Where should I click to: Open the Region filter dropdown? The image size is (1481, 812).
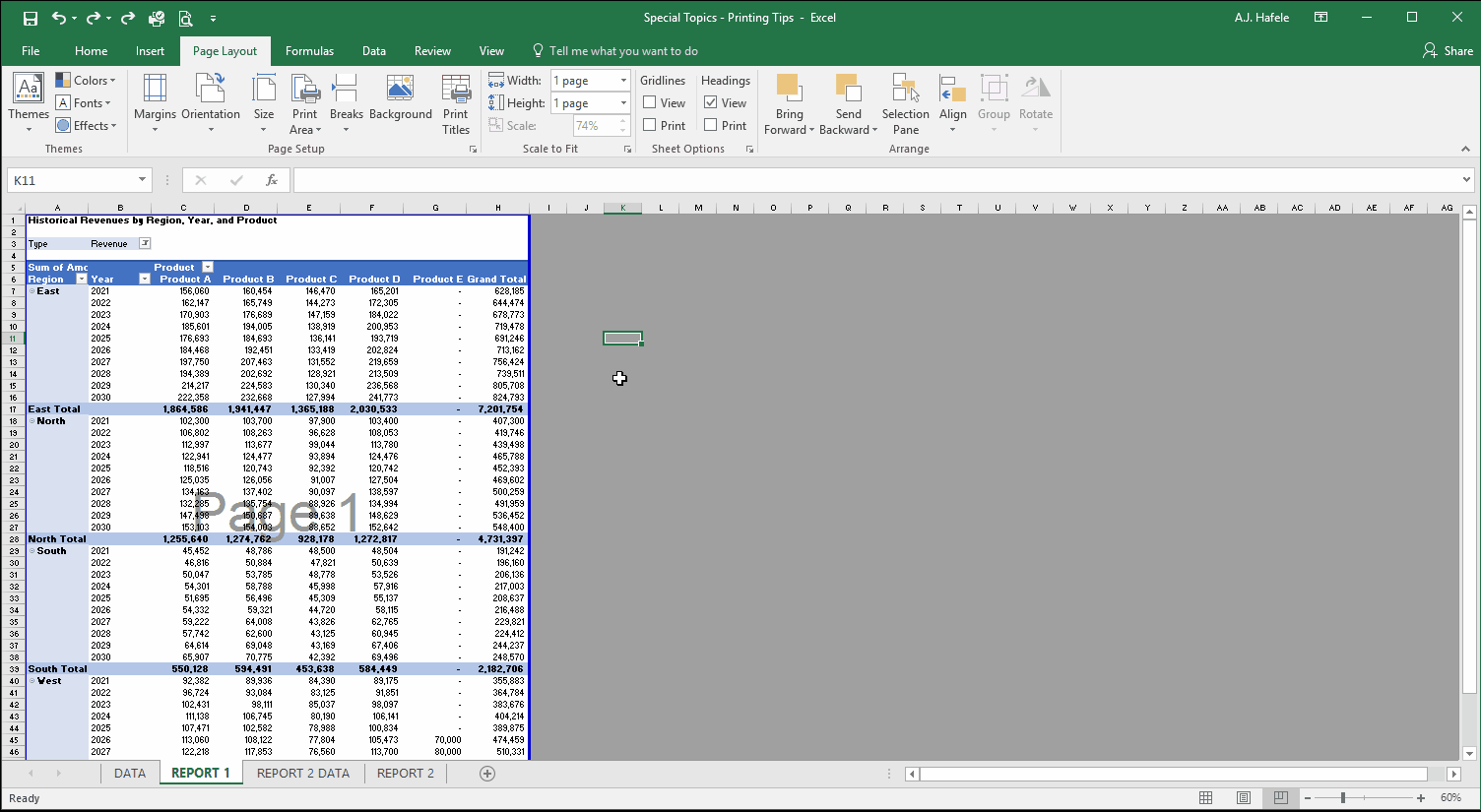click(x=82, y=280)
